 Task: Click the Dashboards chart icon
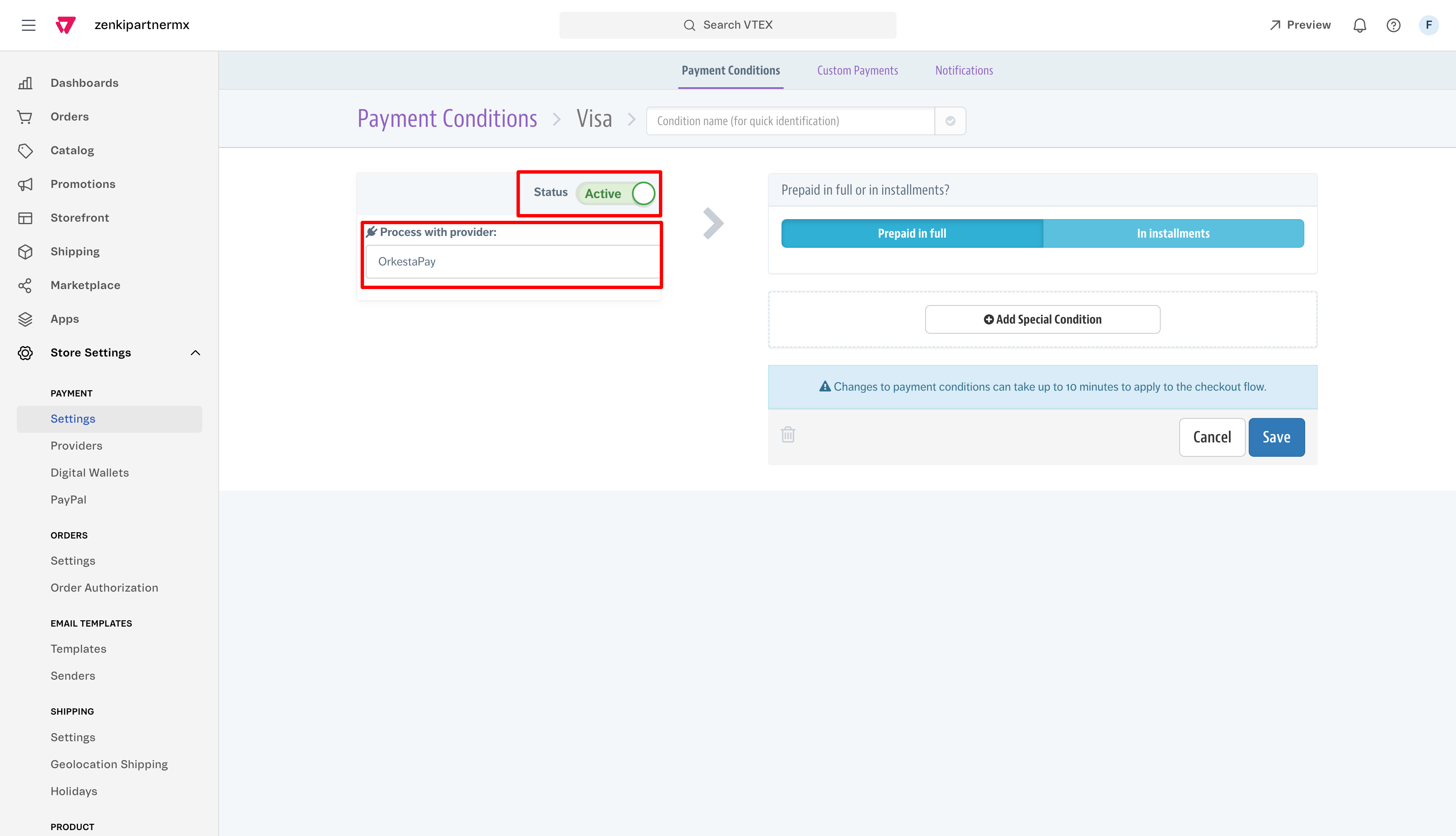(25, 83)
